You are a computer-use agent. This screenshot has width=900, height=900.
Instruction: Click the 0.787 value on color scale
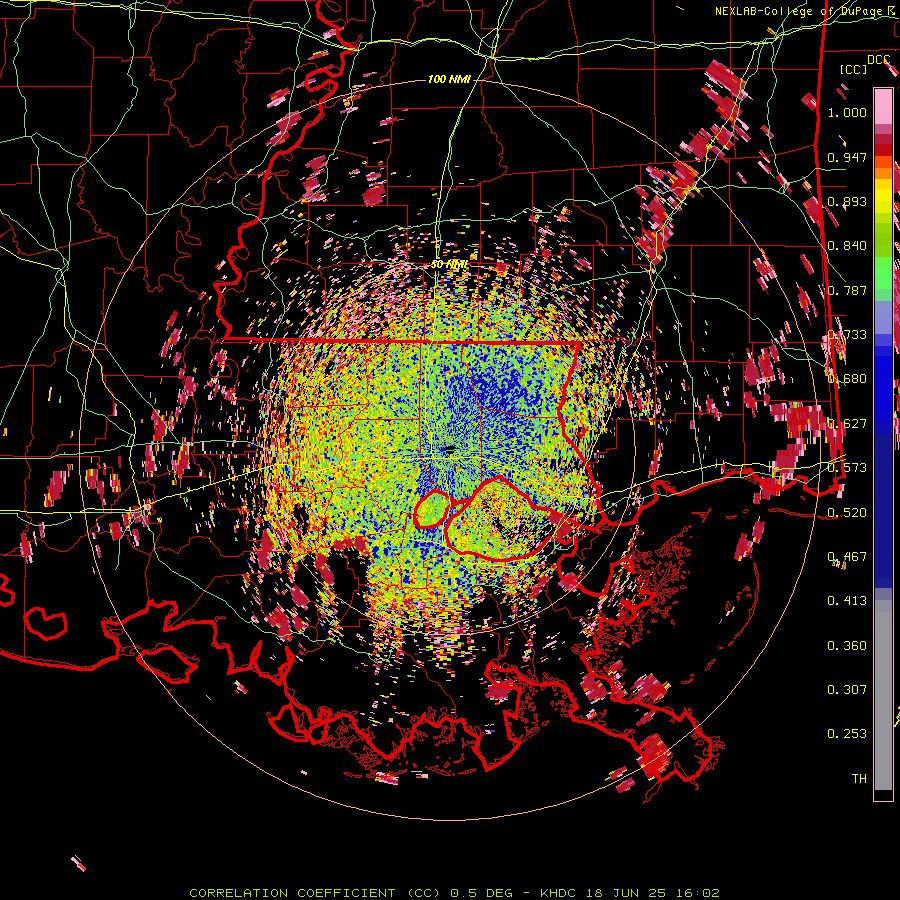point(847,290)
